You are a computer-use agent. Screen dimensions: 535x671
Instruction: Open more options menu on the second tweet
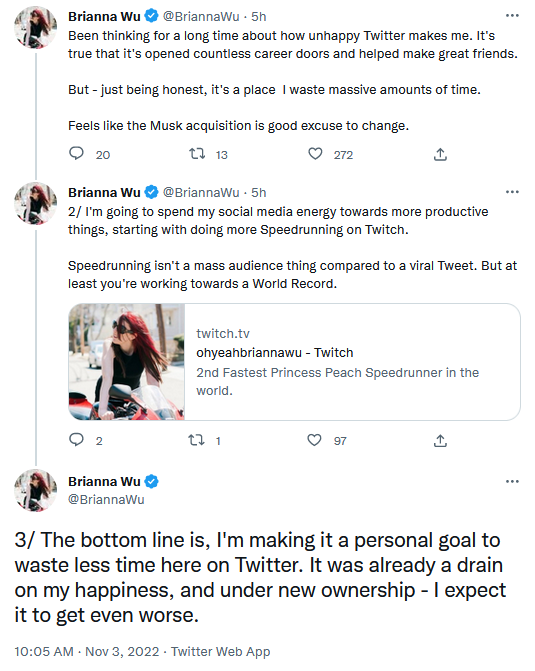(x=512, y=192)
